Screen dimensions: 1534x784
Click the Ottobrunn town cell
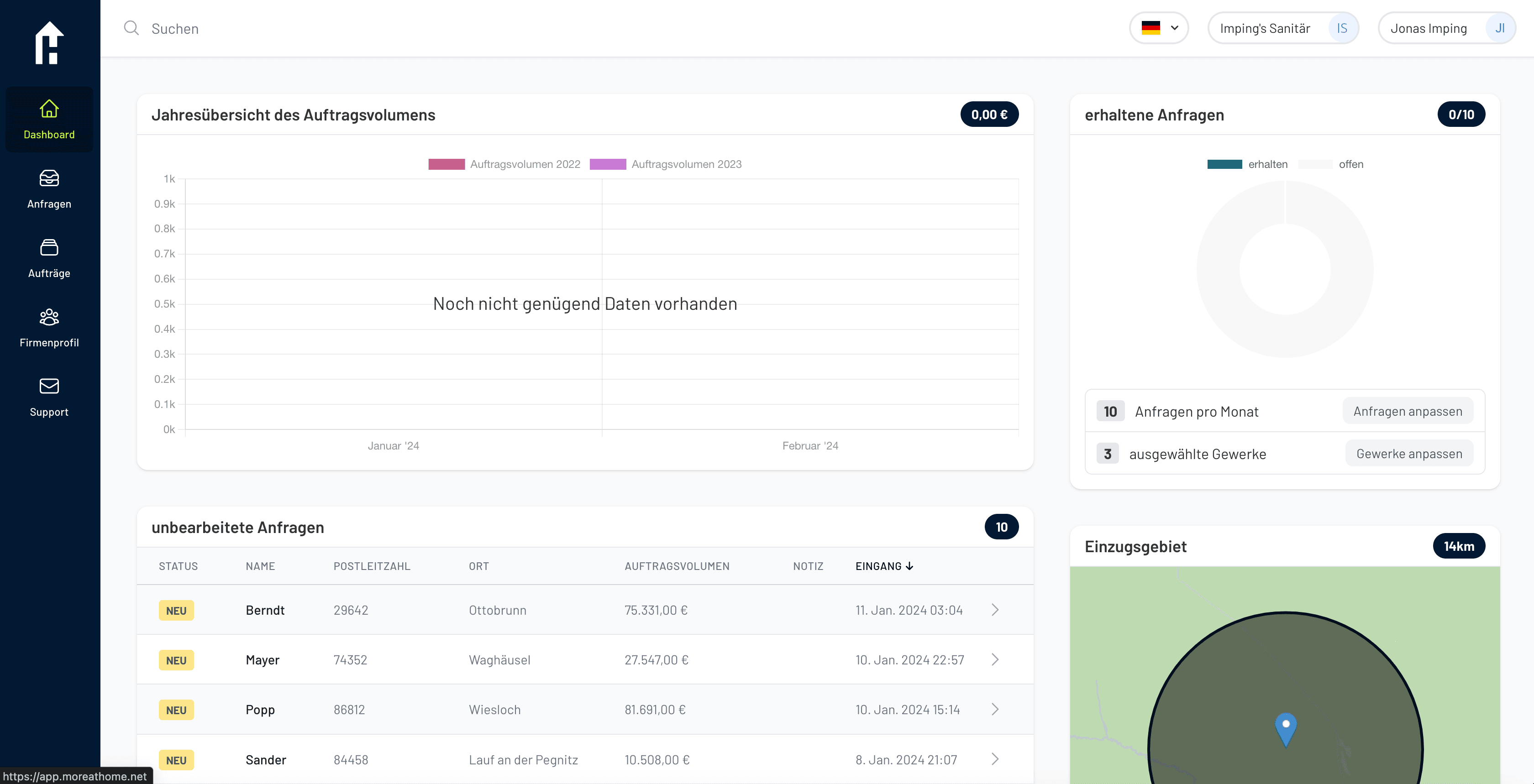pos(497,610)
